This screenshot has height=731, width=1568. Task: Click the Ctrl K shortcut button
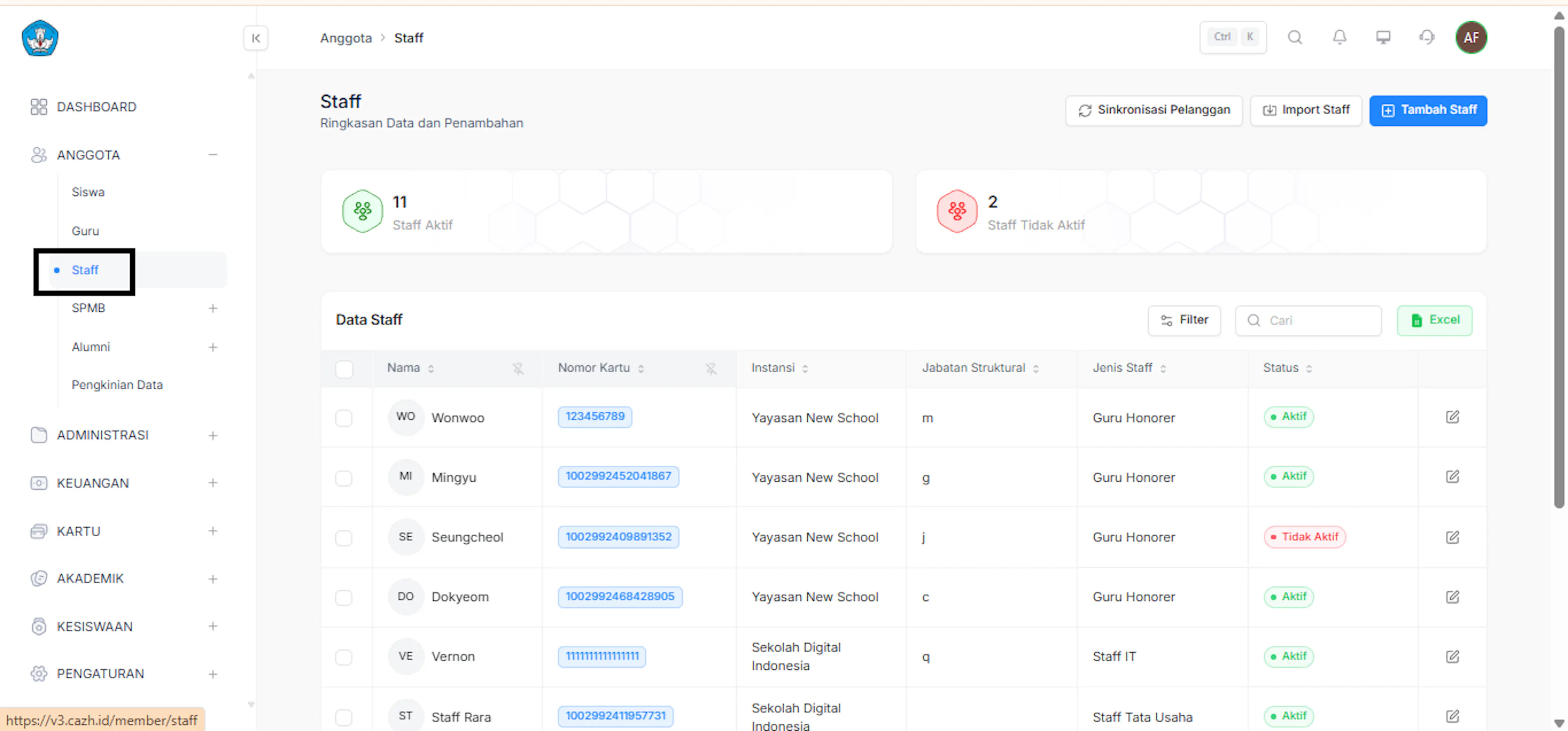[1233, 37]
